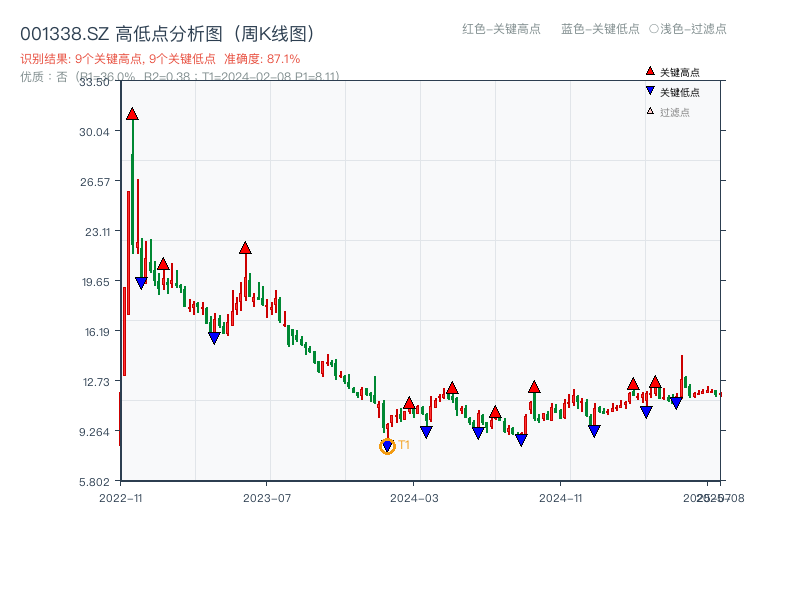
Task: Click the orange circled T1 marker on the chart
Action: pos(388,444)
